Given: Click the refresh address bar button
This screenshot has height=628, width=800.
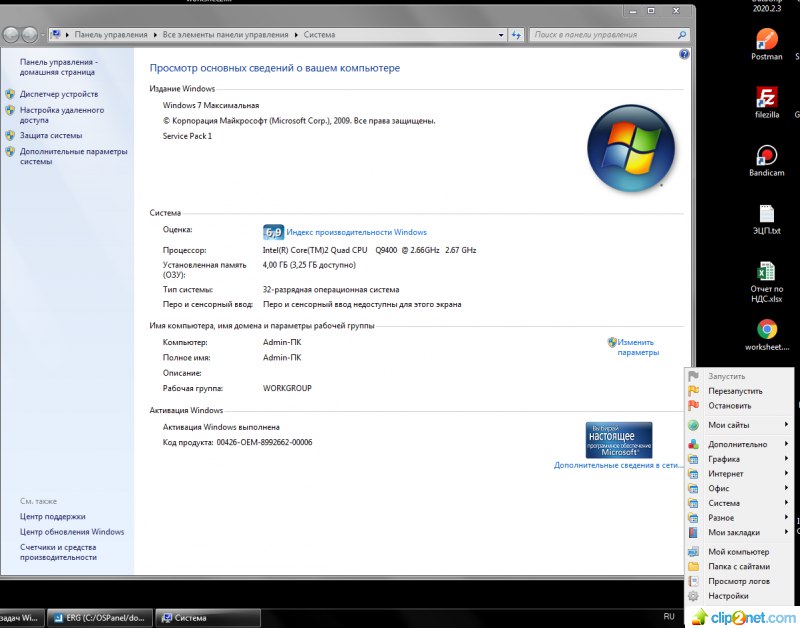Looking at the screenshot, I should 516,35.
